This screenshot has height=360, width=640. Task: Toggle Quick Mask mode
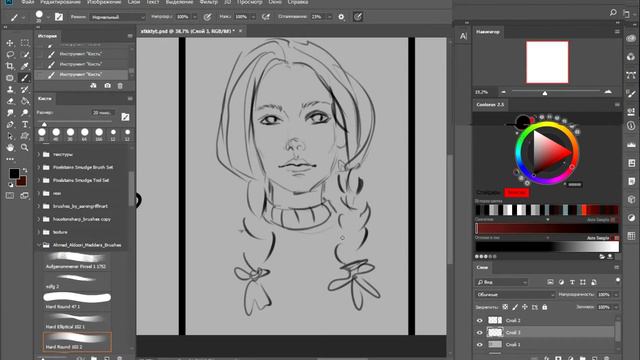[10, 196]
